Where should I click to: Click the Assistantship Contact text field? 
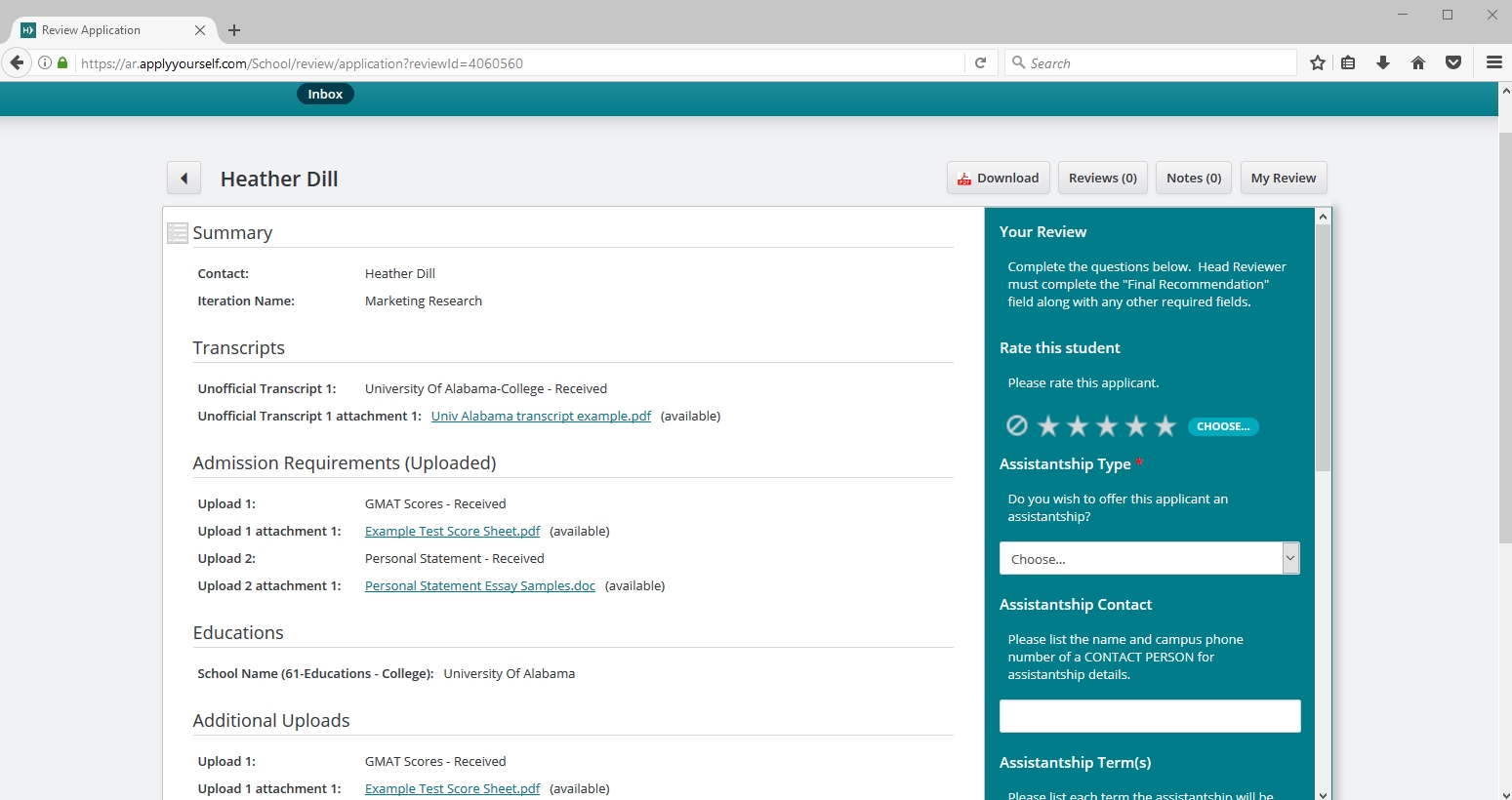click(1149, 716)
